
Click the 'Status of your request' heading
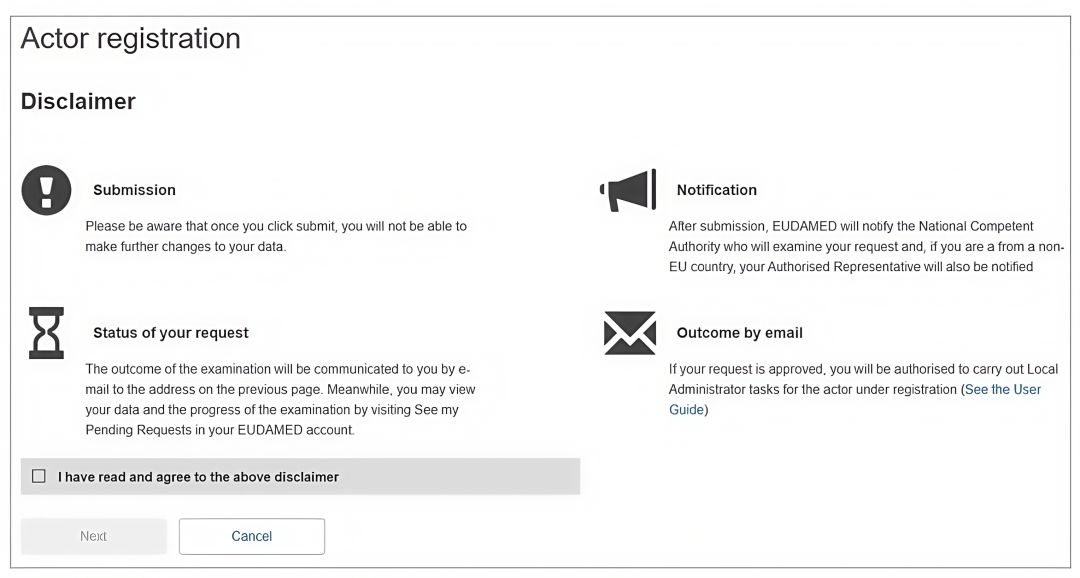pos(171,333)
